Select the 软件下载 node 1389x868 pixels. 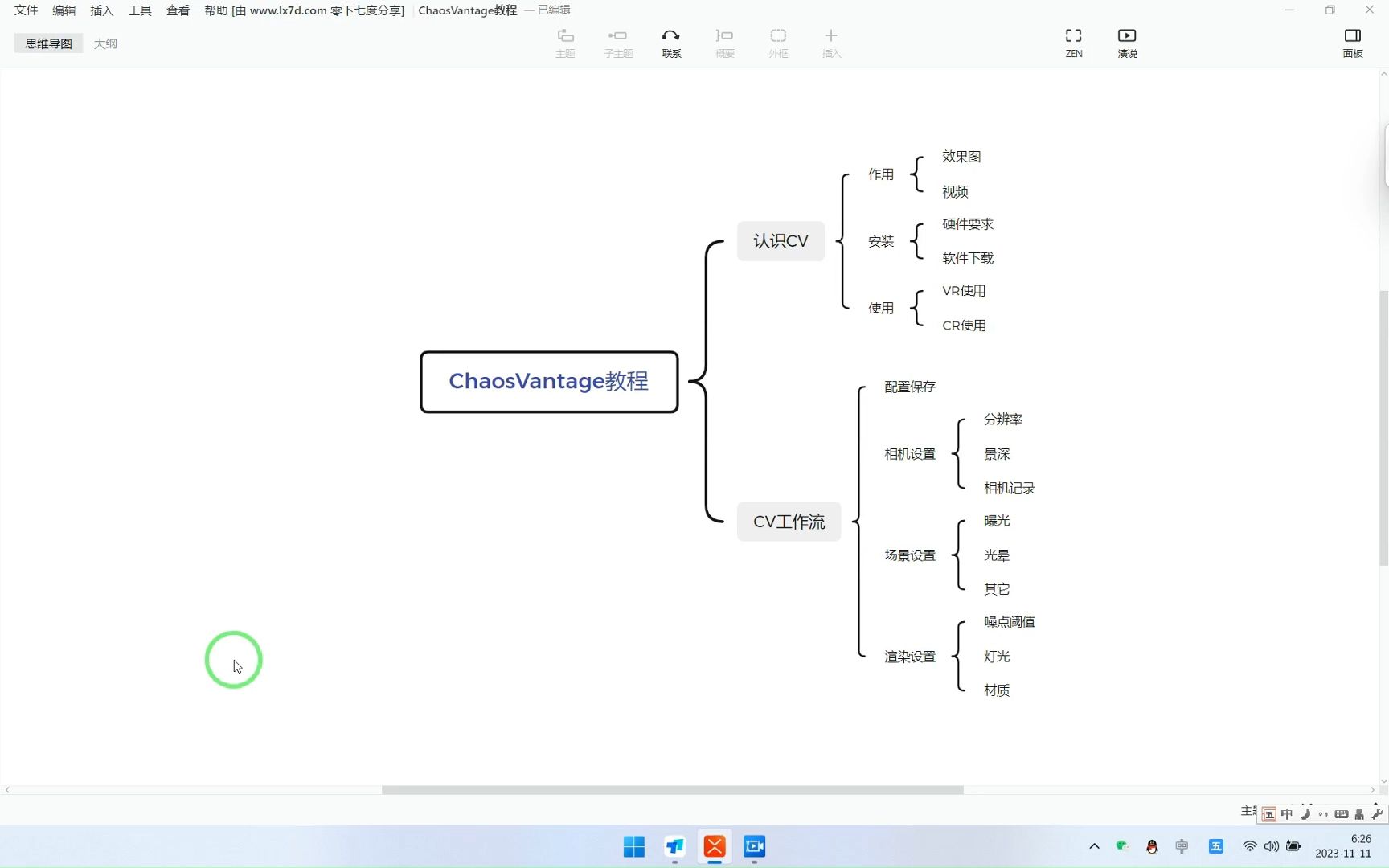(968, 258)
